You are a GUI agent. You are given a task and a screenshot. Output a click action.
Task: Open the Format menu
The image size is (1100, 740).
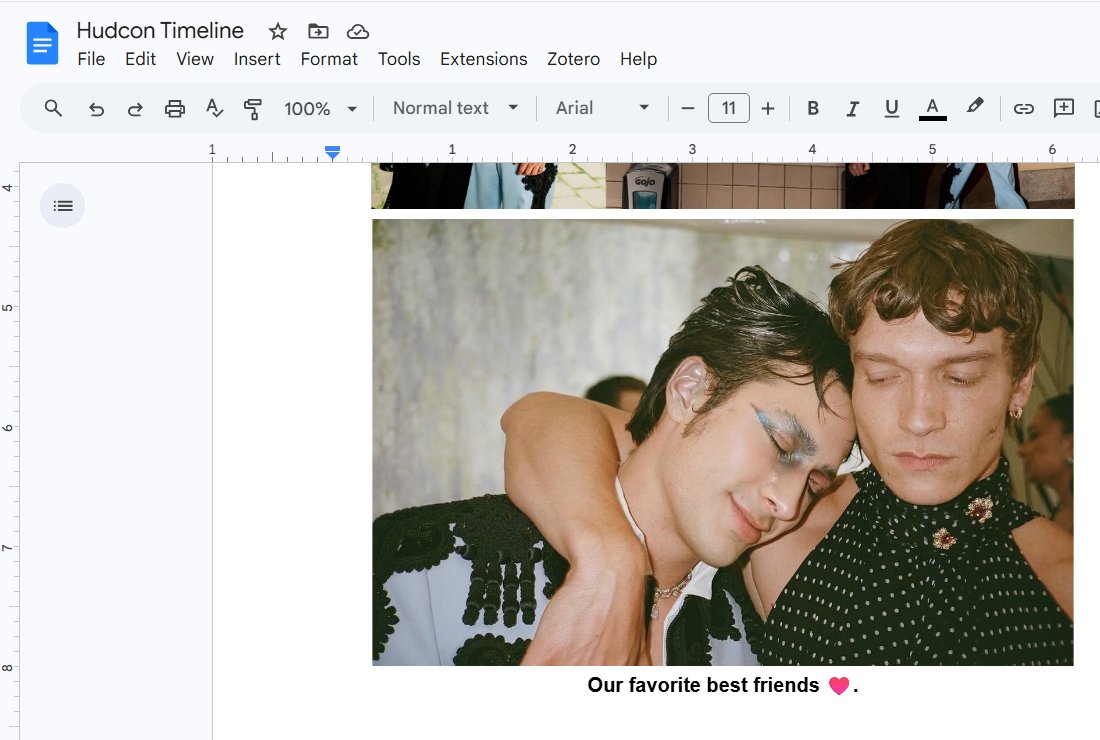329,59
